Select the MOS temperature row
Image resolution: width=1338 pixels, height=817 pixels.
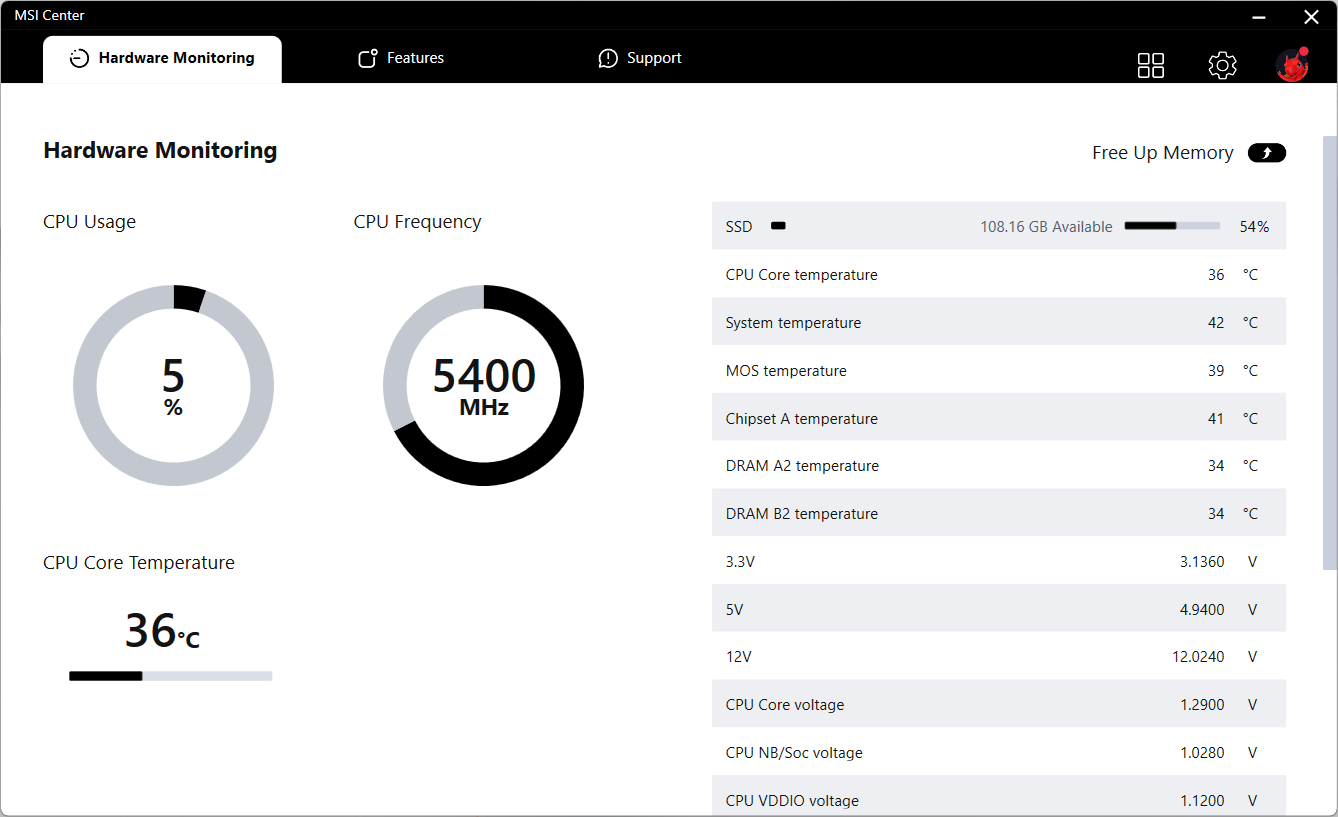tap(998, 371)
